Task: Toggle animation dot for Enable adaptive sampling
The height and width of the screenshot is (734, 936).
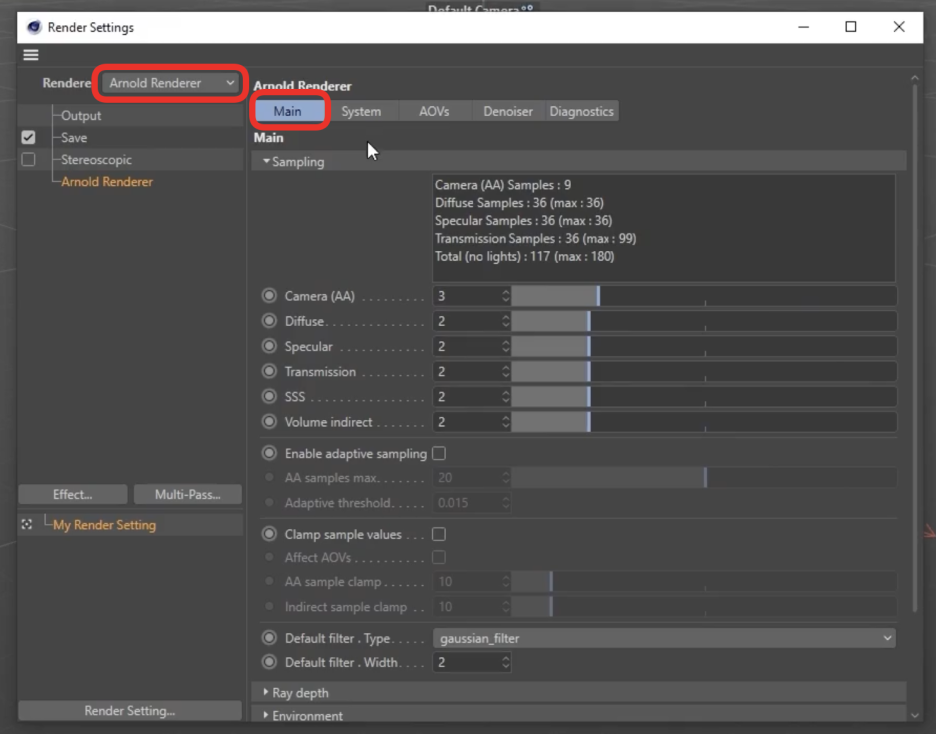Action: [x=269, y=454]
